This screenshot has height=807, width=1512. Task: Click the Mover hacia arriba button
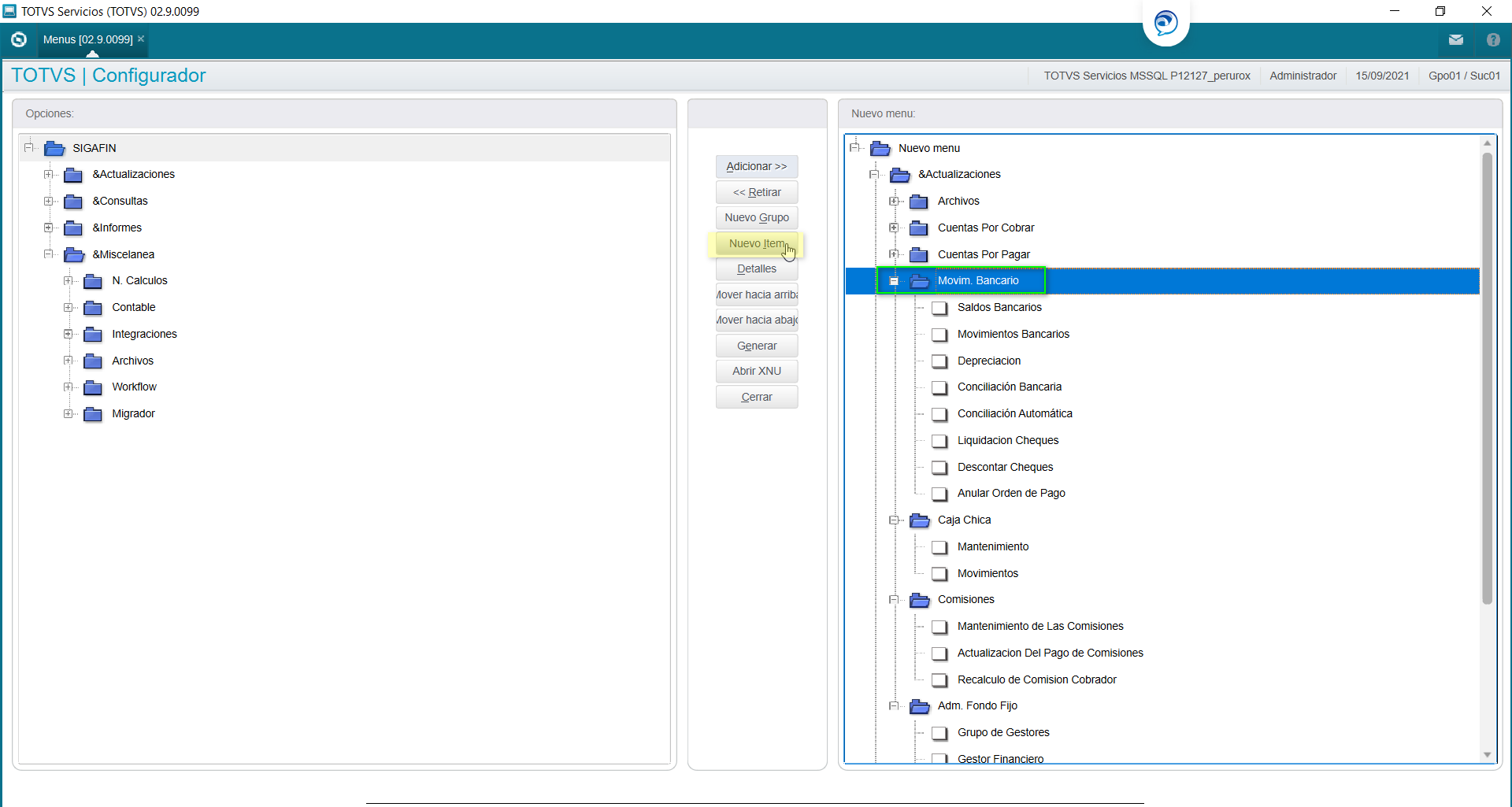click(x=757, y=294)
